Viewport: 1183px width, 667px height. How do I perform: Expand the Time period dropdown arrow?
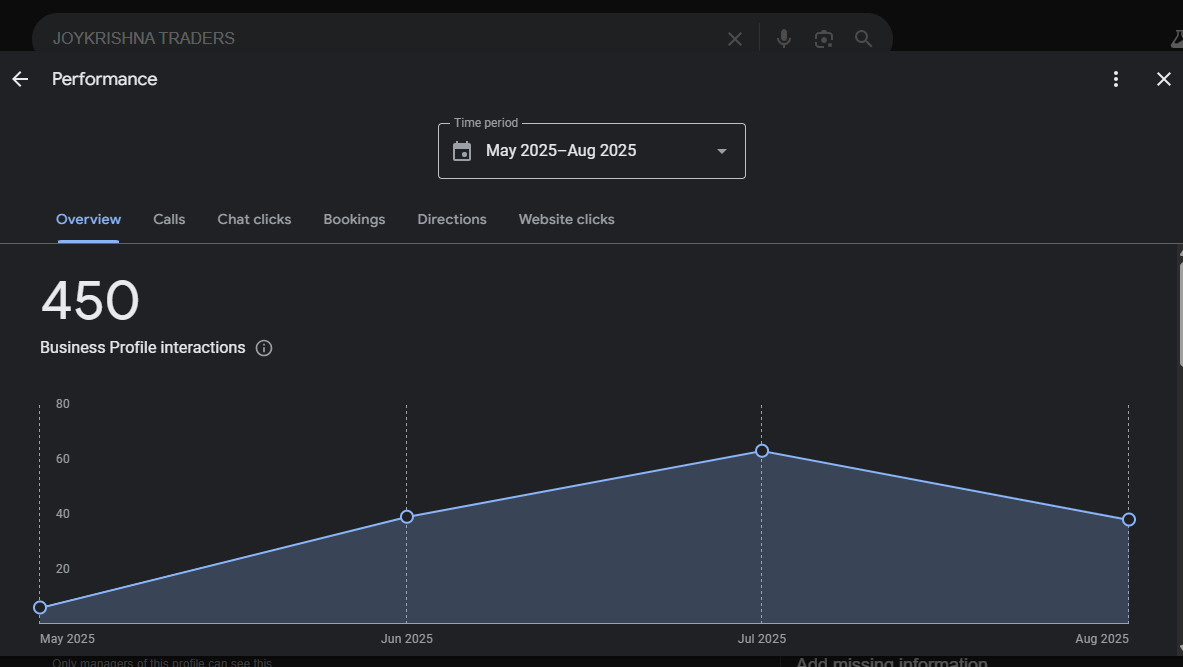click(x=722, y=151)
